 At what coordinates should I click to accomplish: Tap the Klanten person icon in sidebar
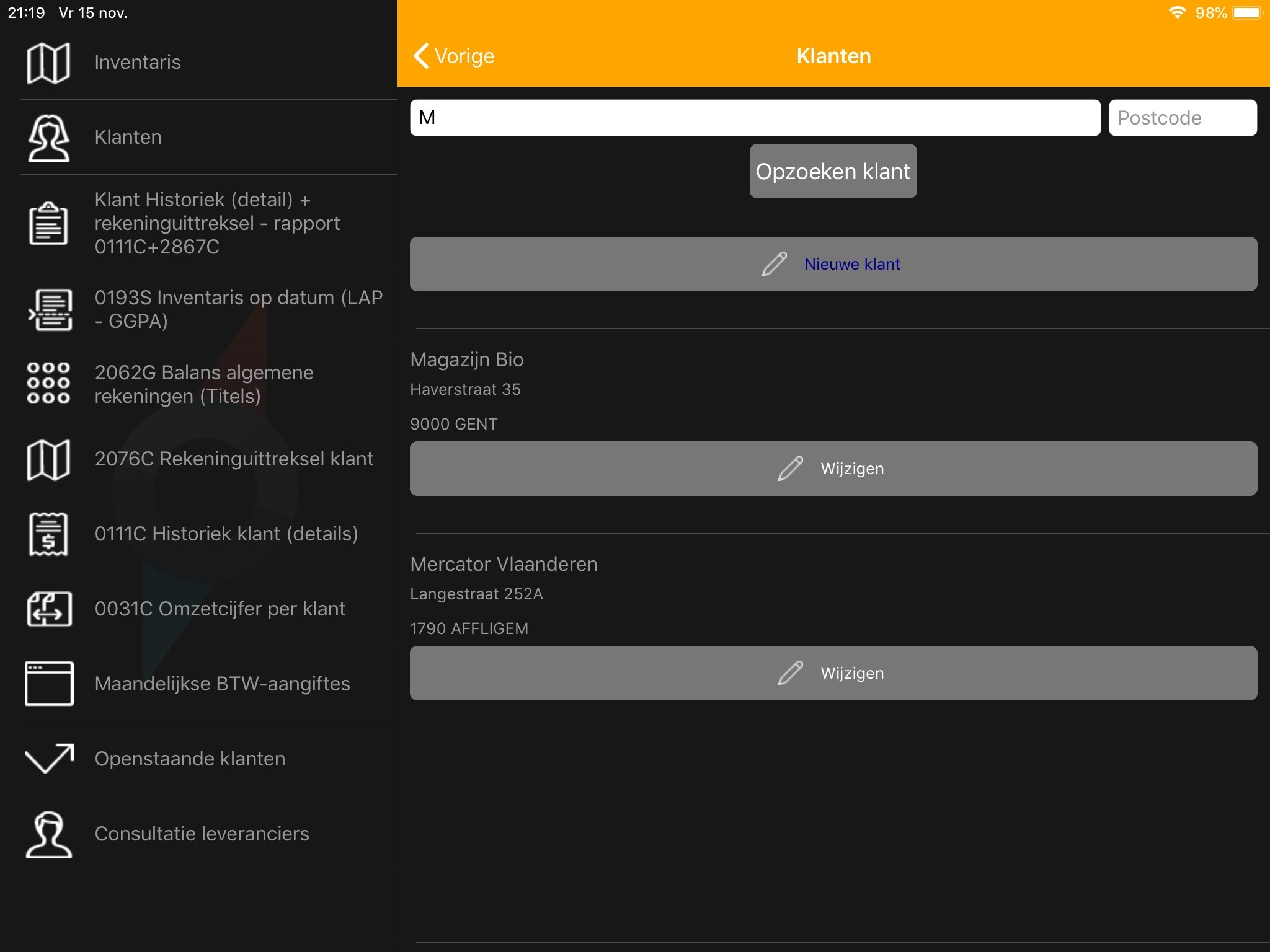[48, 138]
